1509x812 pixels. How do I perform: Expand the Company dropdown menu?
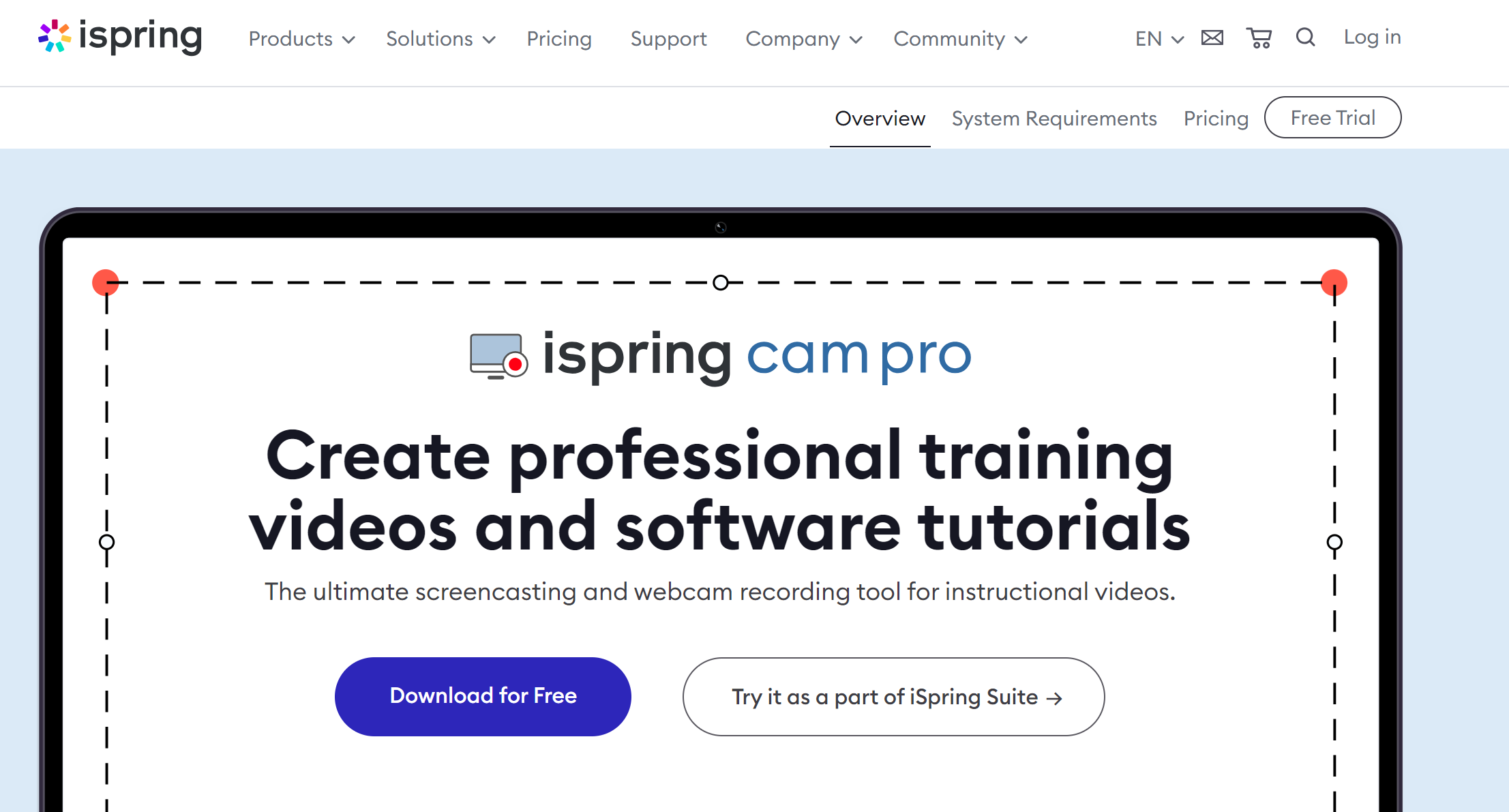pos(804,39)
